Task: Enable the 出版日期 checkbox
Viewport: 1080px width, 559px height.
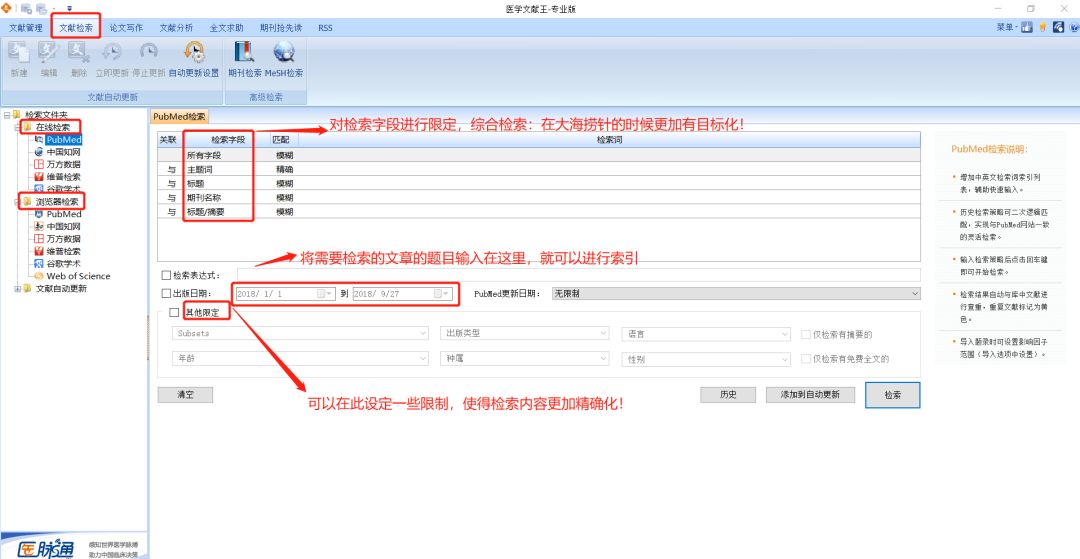Action: pos(166,293)
